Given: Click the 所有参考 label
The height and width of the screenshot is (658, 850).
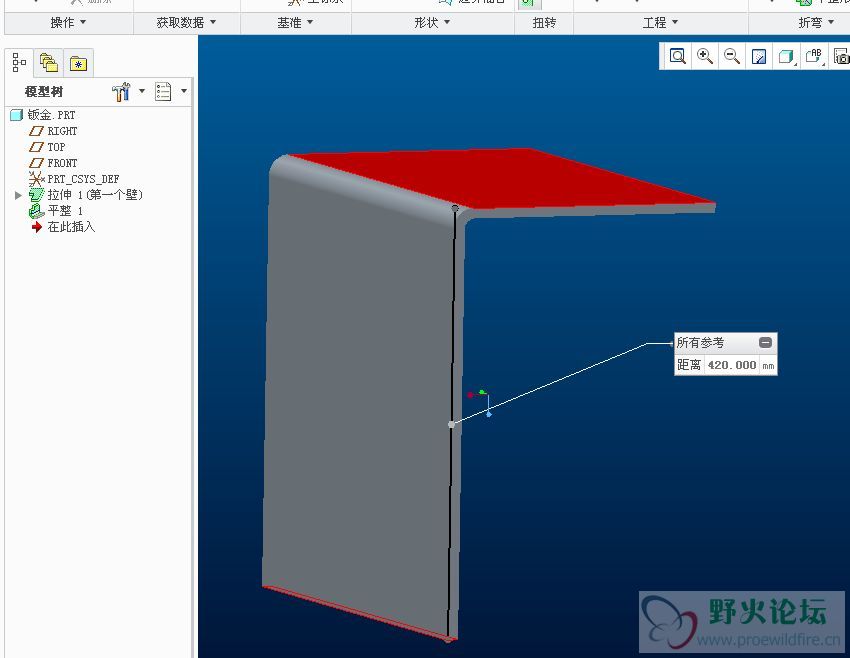Looking at the screenshot, I should click(700, 343).
